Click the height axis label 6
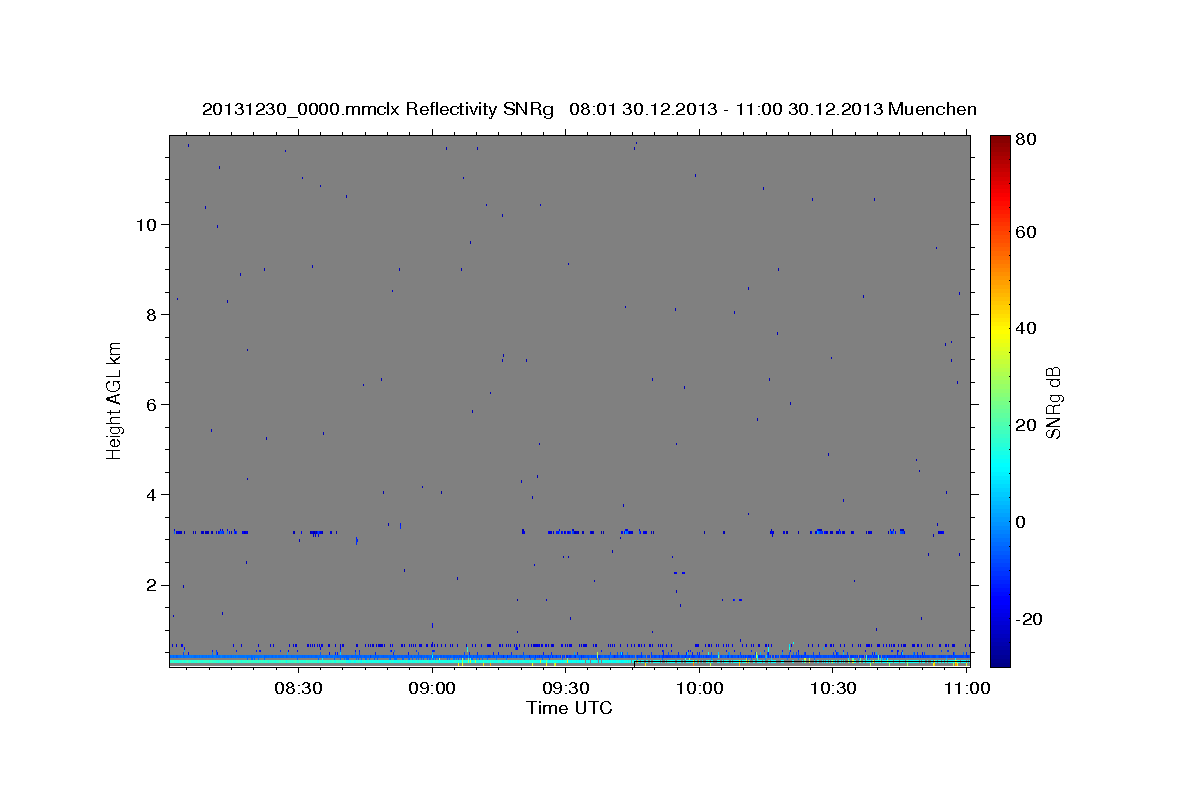 click(149, 404)
